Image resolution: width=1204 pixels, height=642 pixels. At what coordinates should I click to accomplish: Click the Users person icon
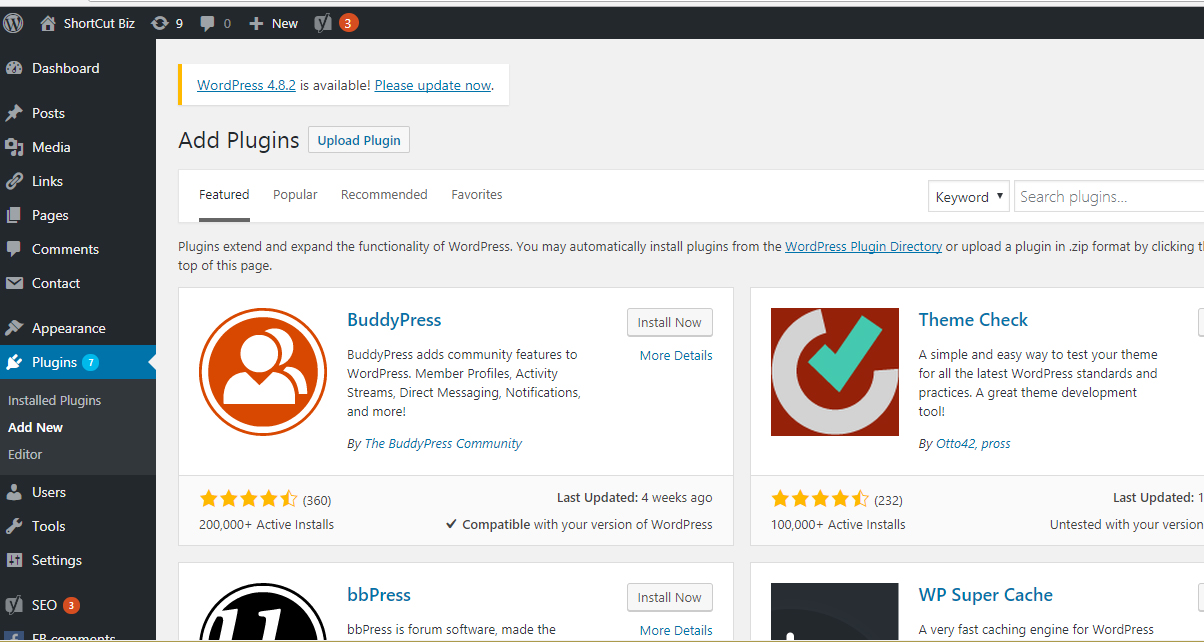pyautogui.click(x=14, y=492)
